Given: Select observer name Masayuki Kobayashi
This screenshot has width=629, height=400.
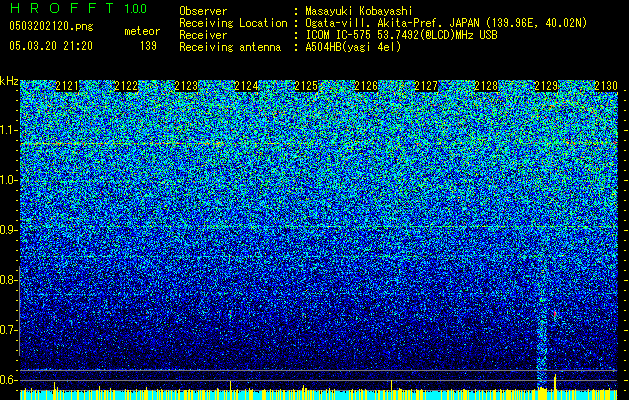Looking at the screenshot, I should (358, 11).
